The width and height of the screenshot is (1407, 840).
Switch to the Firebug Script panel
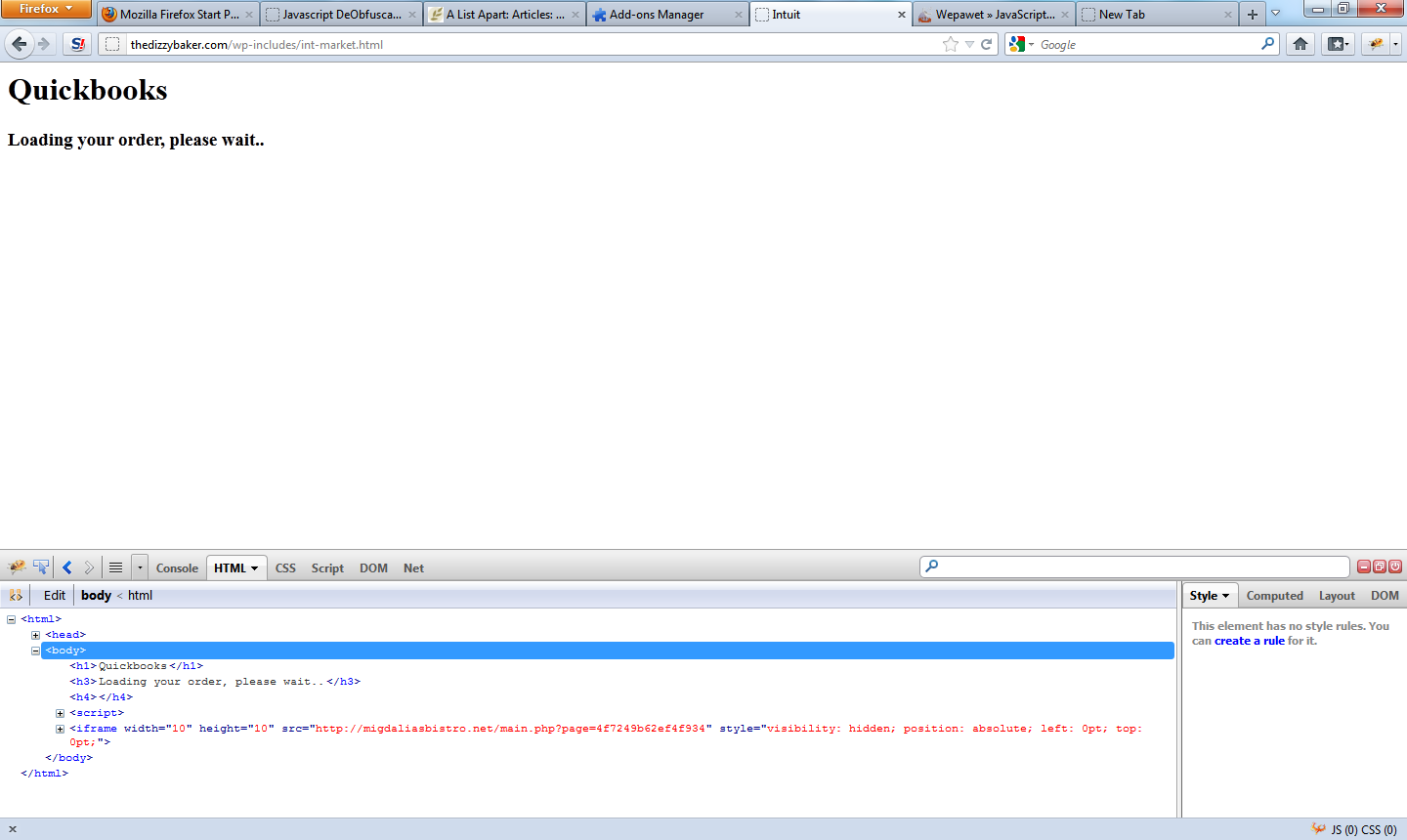pos(327,568)
